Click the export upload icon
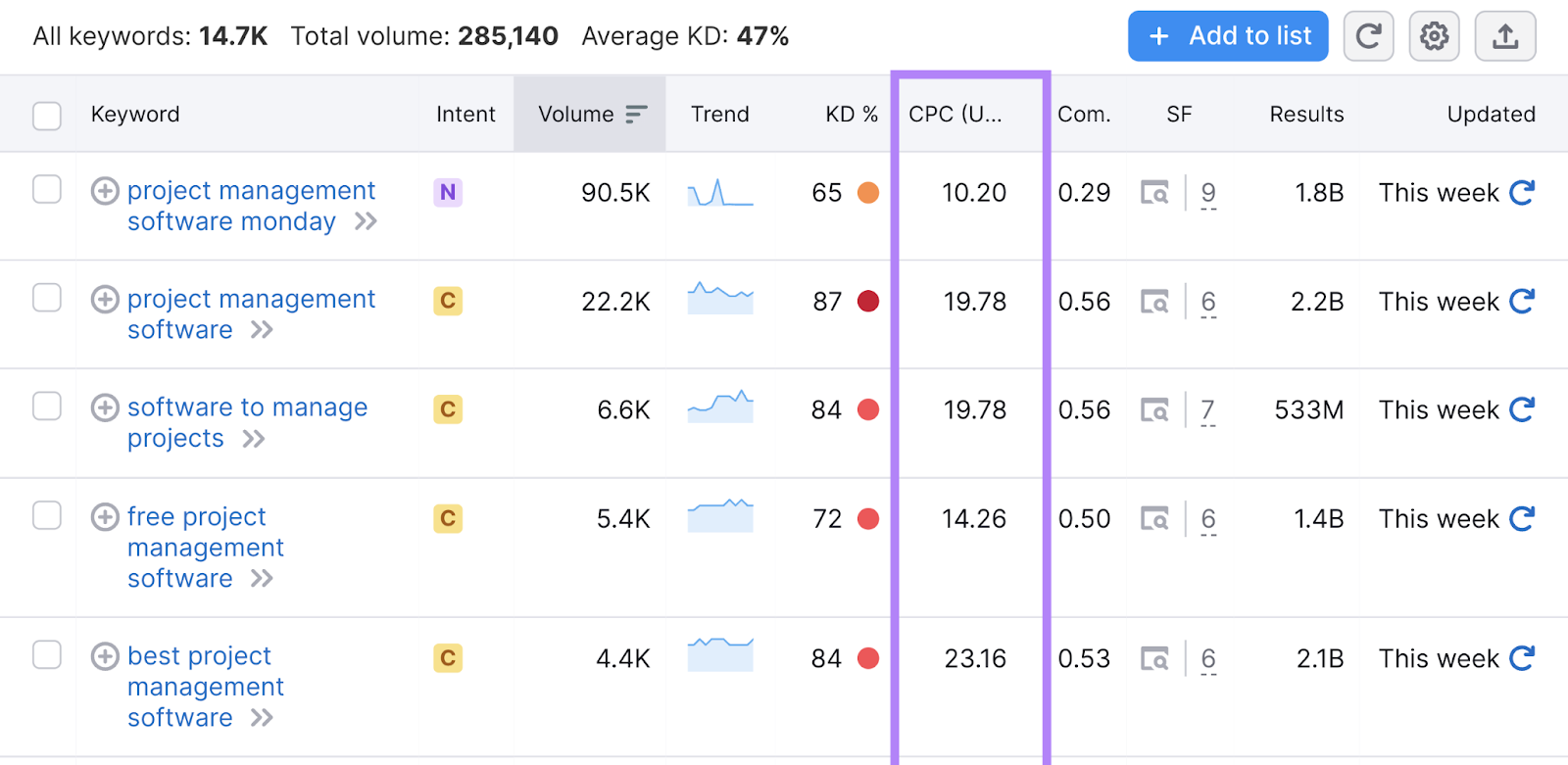 point(1505,36)
